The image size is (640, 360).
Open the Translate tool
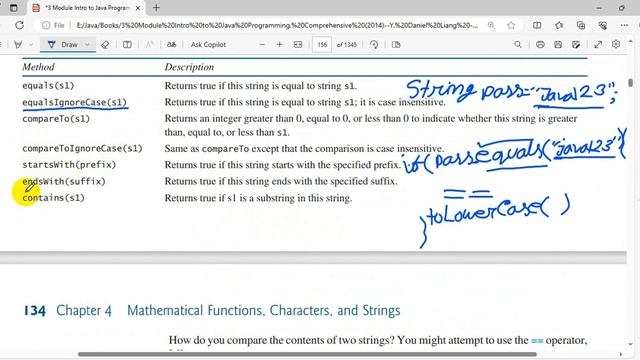[x=171, y=44]
